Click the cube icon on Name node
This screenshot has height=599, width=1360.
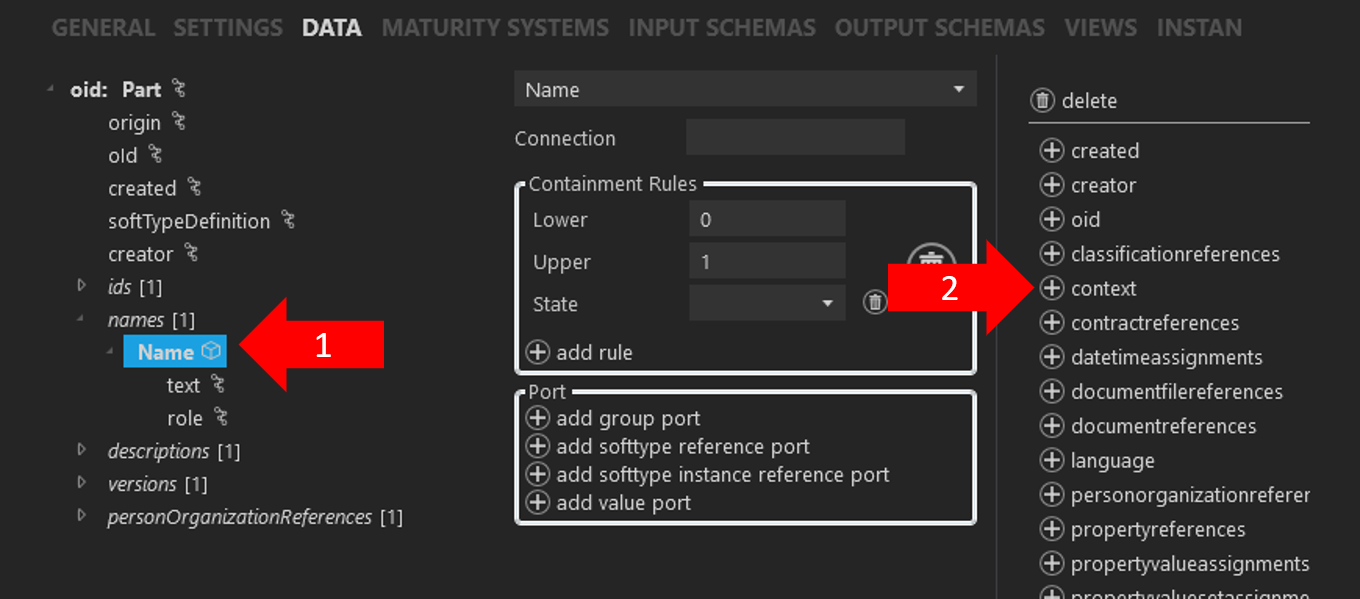click(x=211, y=351)
